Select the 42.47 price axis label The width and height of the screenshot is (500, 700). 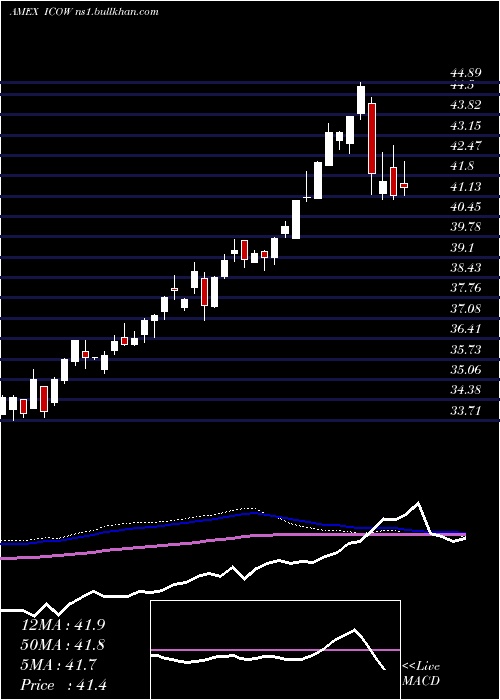point(465,146)
